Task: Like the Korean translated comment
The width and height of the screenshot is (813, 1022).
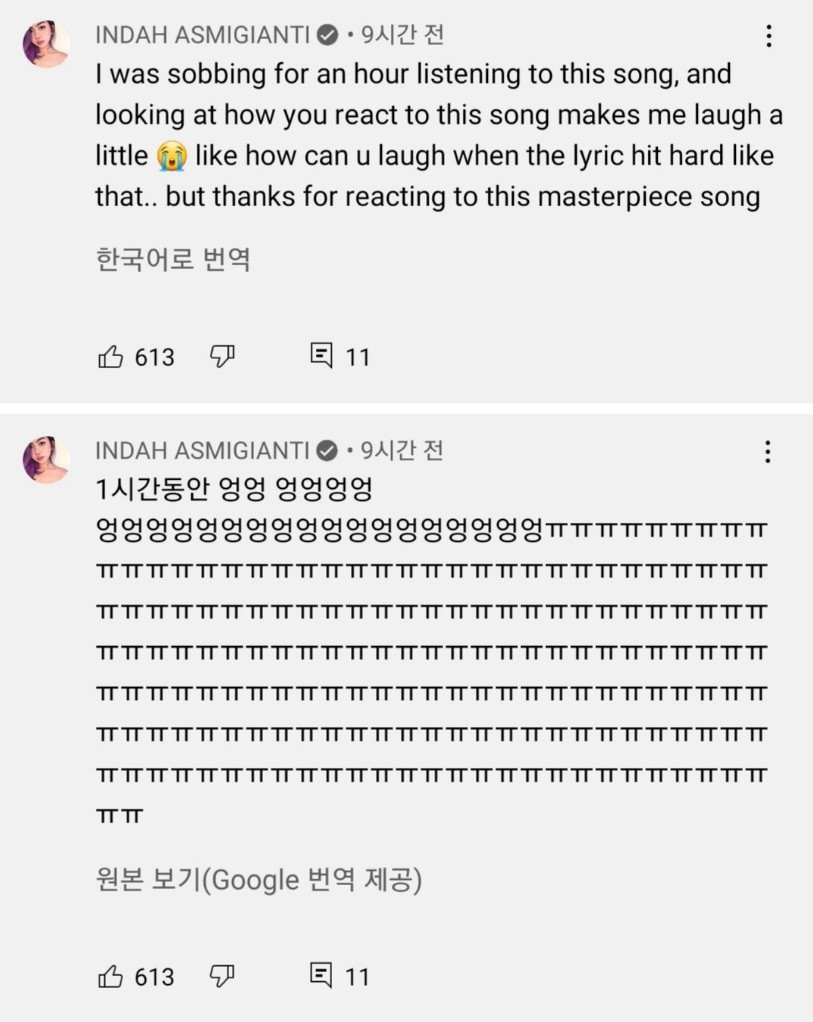Action: (x=111, y=976)
